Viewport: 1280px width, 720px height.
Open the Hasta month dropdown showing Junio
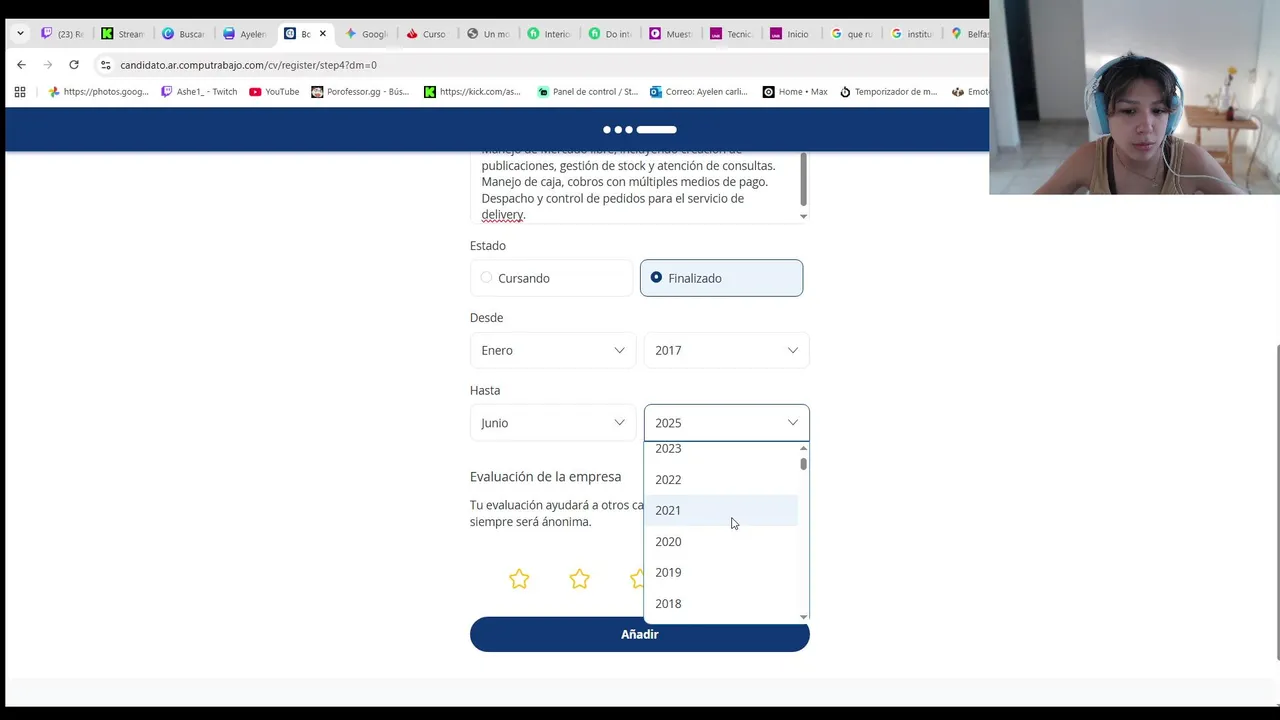553,423
